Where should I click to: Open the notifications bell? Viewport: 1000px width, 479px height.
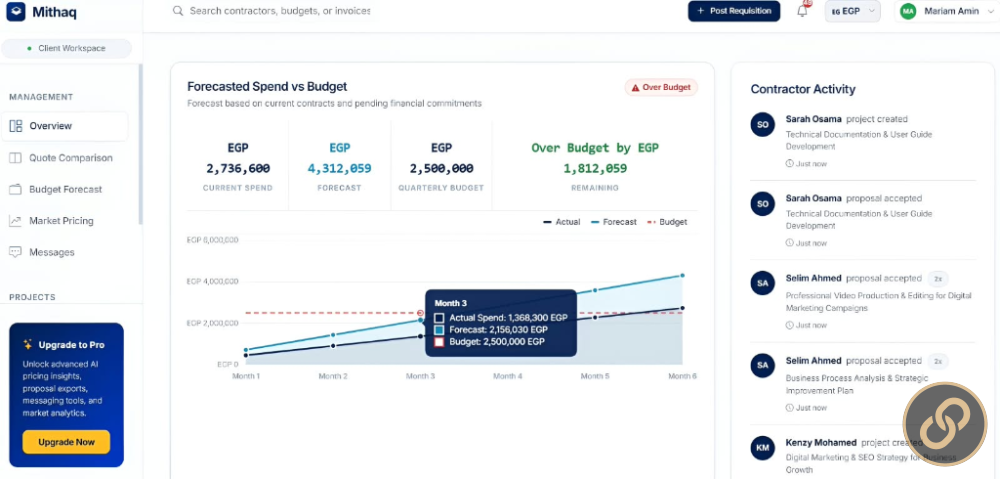click(802, 11)
